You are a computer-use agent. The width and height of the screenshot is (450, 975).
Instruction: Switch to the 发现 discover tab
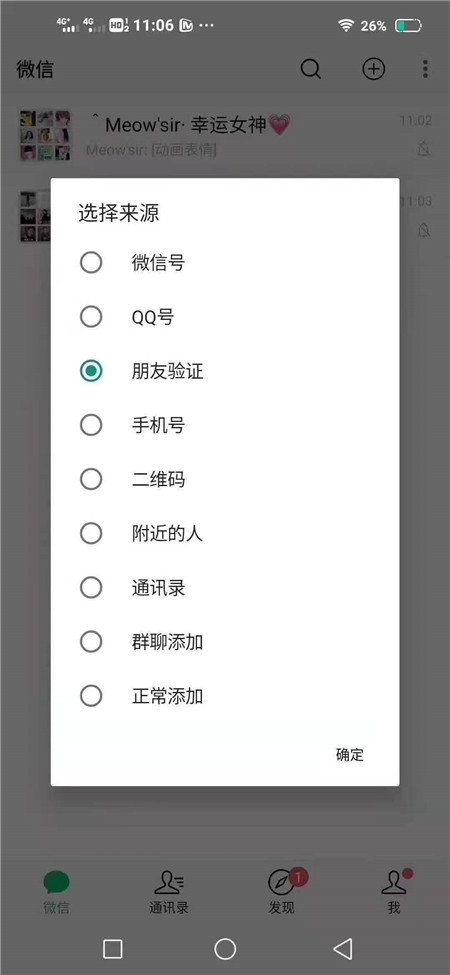(282, 892)
